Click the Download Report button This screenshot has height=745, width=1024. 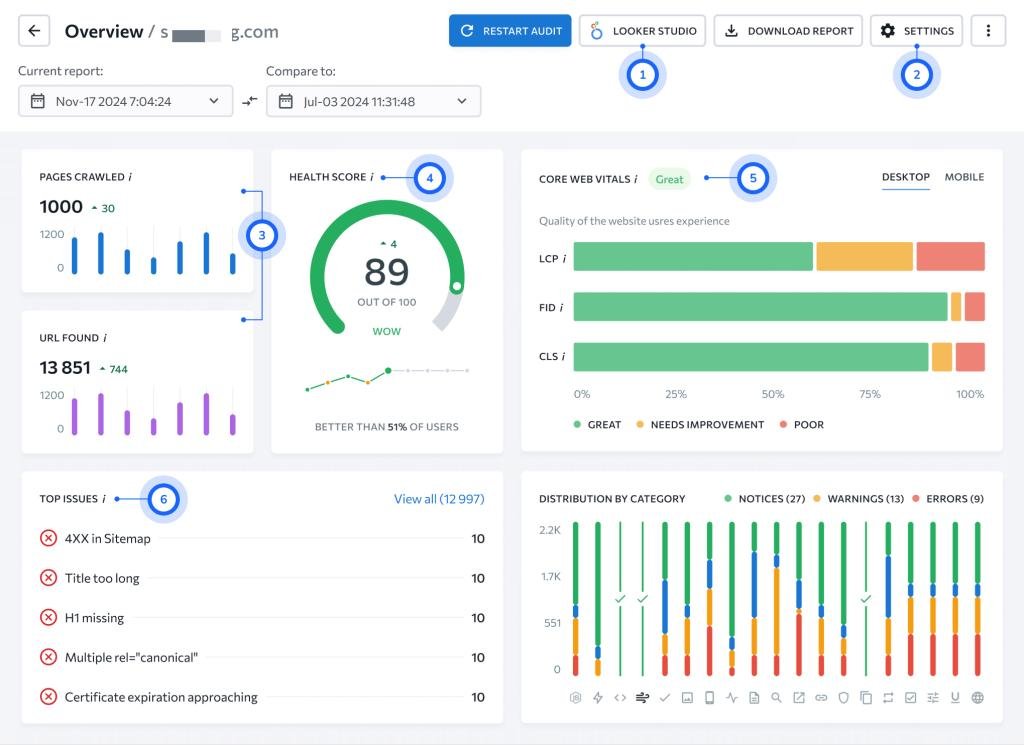click(788, 31)
